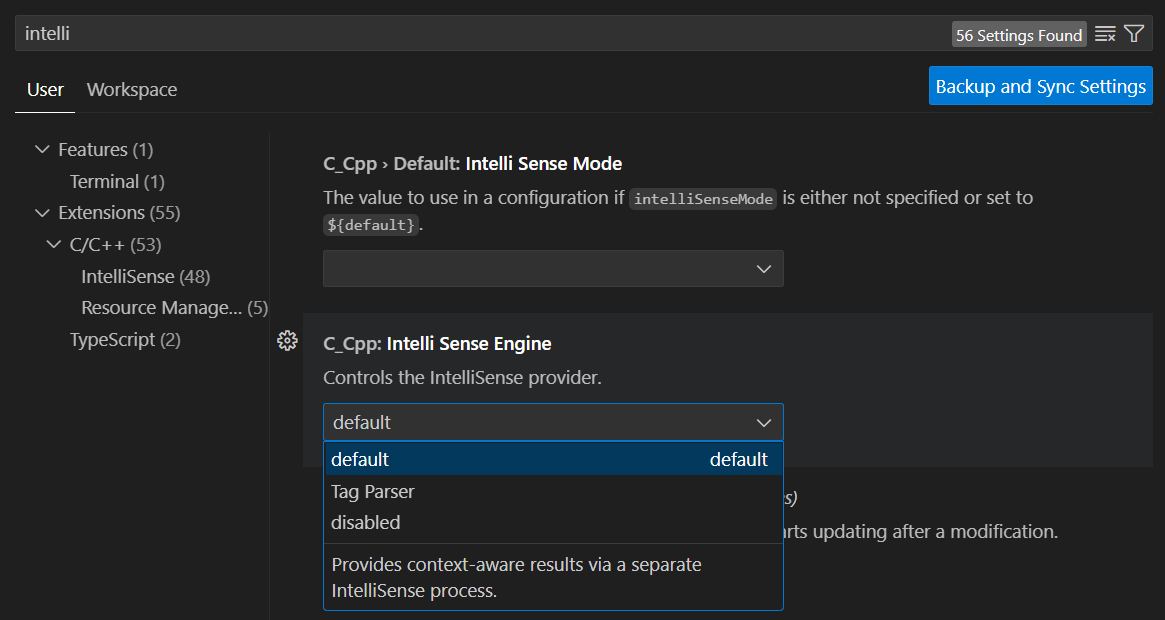Select TypeScript (2) in settings tree
This screenshot has width=1165, height=620.
[x=125, y=340]
